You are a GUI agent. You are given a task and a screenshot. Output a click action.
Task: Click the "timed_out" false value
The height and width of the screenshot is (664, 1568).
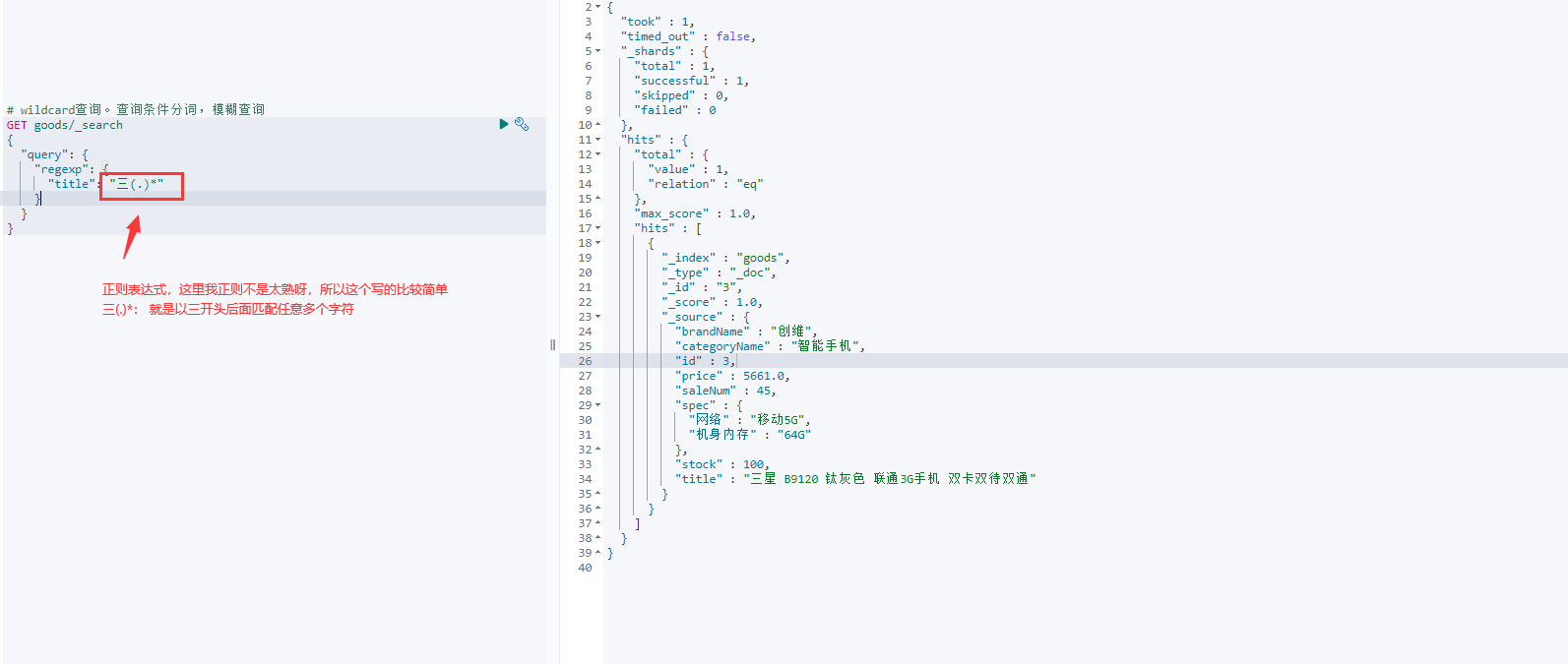tap(732, 36)
